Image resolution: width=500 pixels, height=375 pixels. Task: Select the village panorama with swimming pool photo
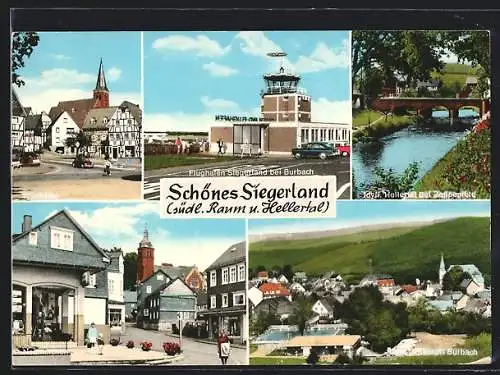pos(370,283)
